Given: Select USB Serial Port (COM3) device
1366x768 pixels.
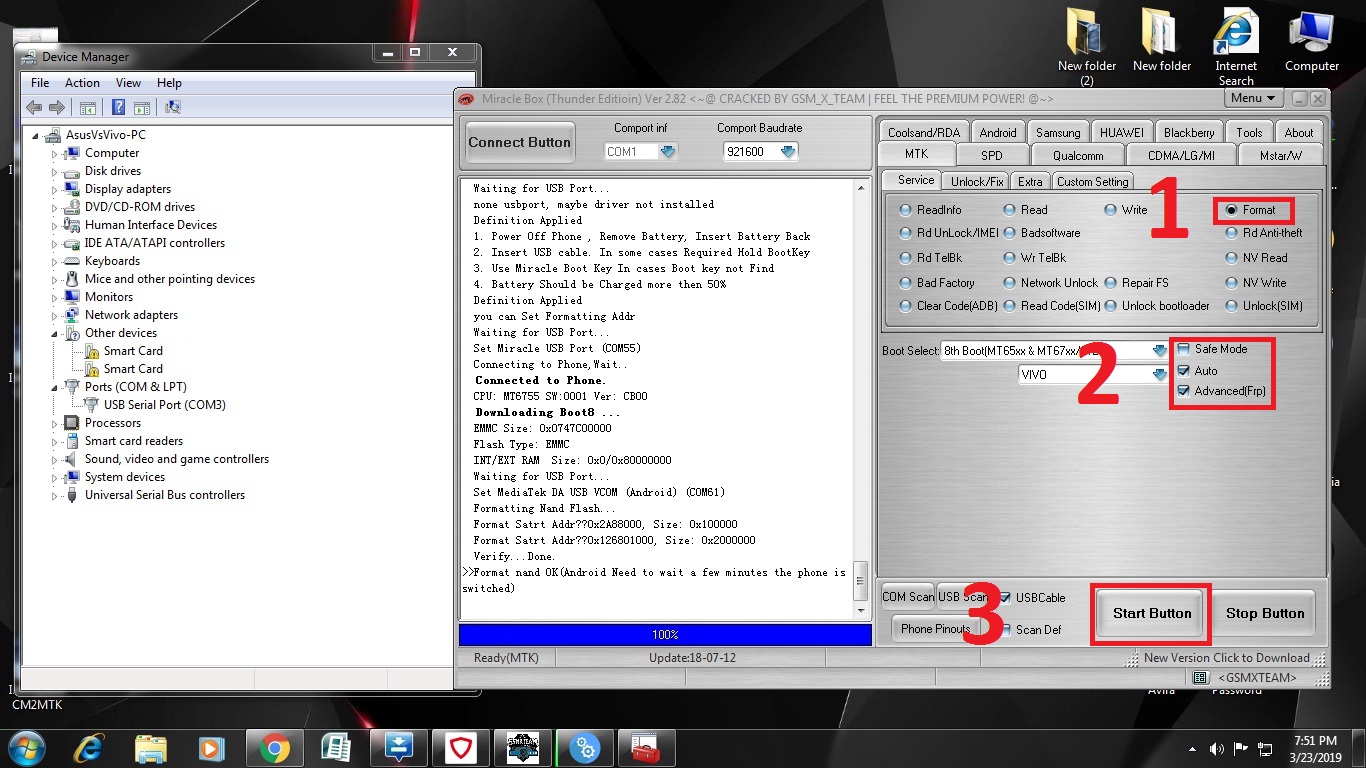Looking at the screenshot, I should (164, 405).
